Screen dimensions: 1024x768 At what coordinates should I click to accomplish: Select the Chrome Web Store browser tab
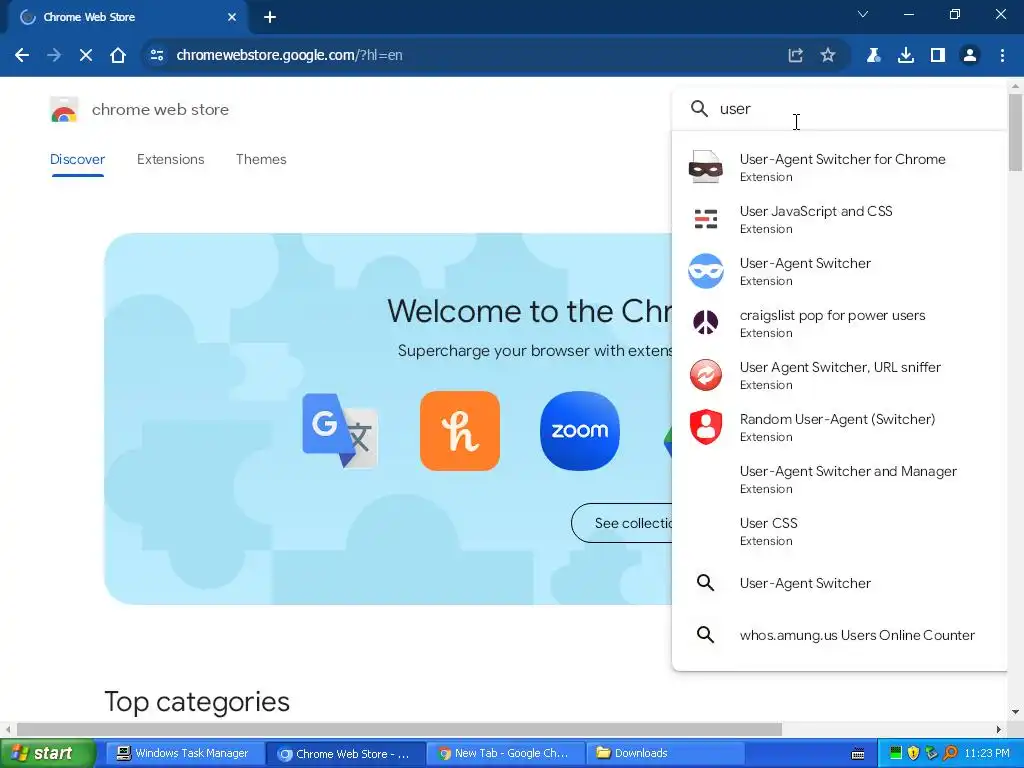coord(127,18)
